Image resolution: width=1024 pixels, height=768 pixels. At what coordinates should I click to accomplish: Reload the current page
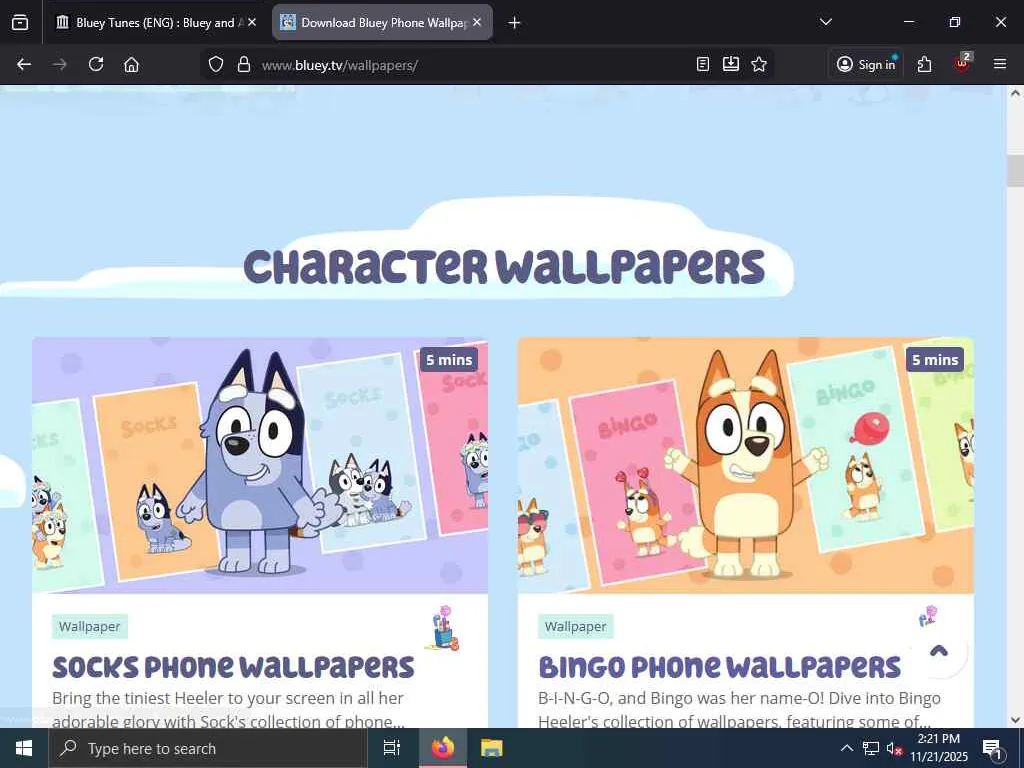pos(96,64)
